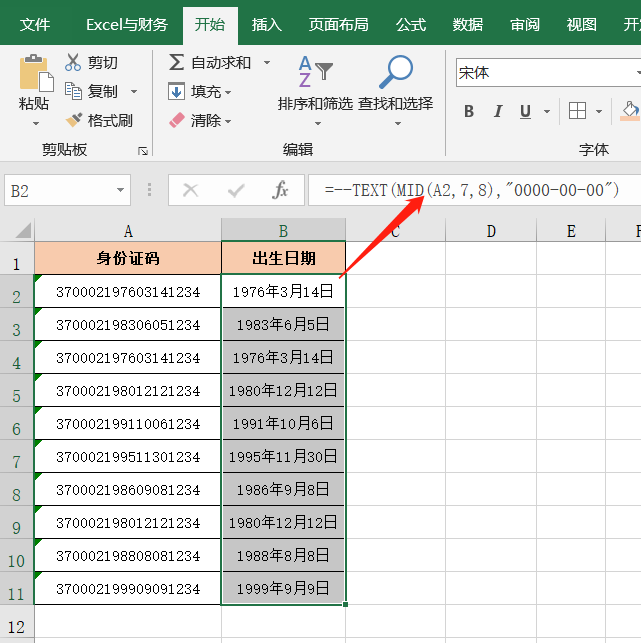
Task: Switch to 开始 tab
Action: pyautogui.click(x=210, y=25)
